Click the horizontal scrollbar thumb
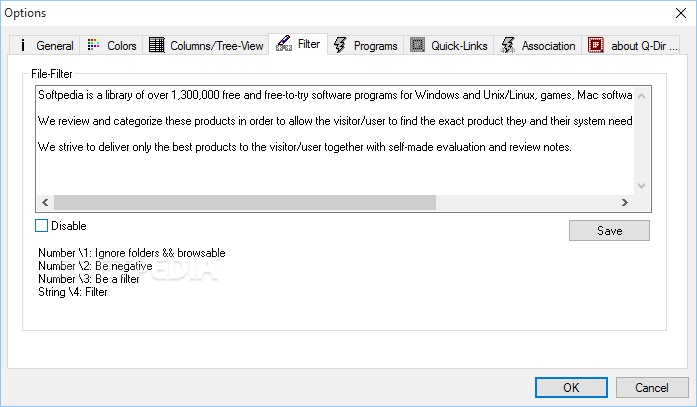This screenshot has height=407, width=697. point(245,203)
